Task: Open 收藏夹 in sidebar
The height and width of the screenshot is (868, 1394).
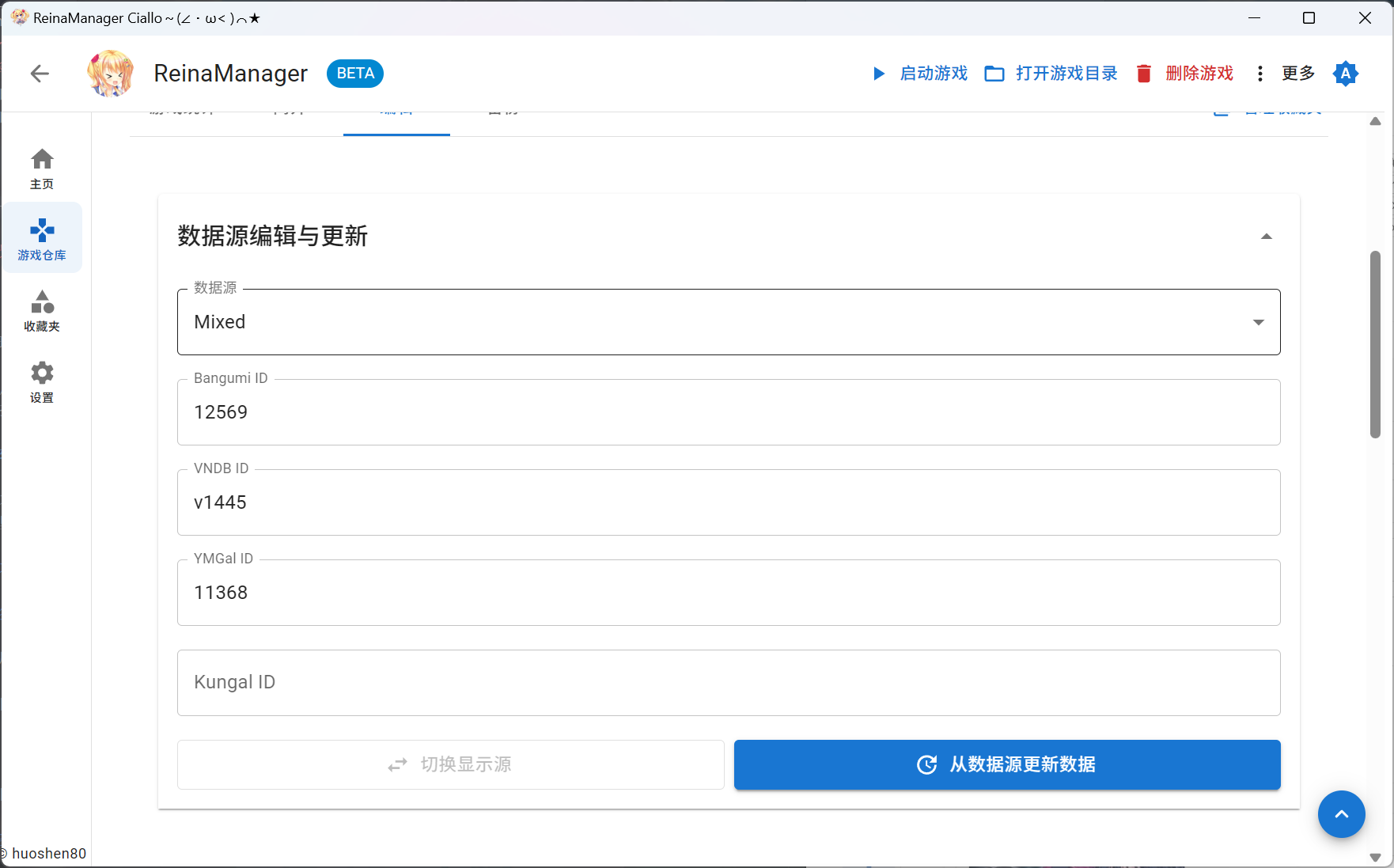Action: click(42, 309)
